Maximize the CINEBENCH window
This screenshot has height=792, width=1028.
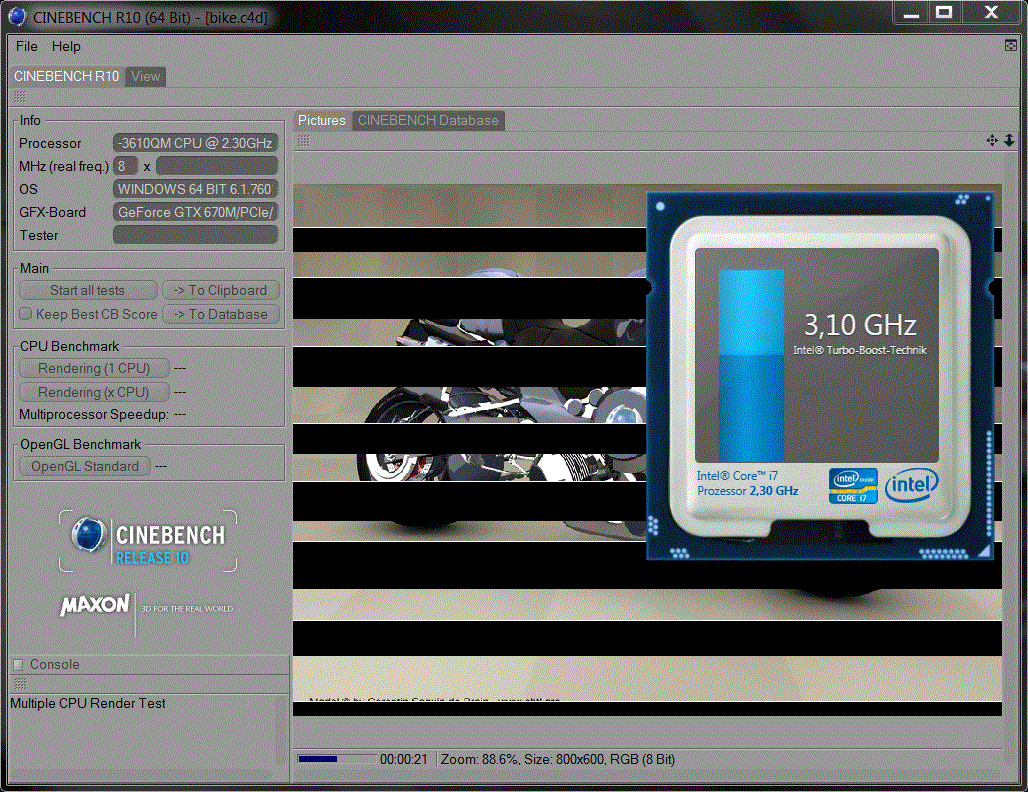coord(944,13)
